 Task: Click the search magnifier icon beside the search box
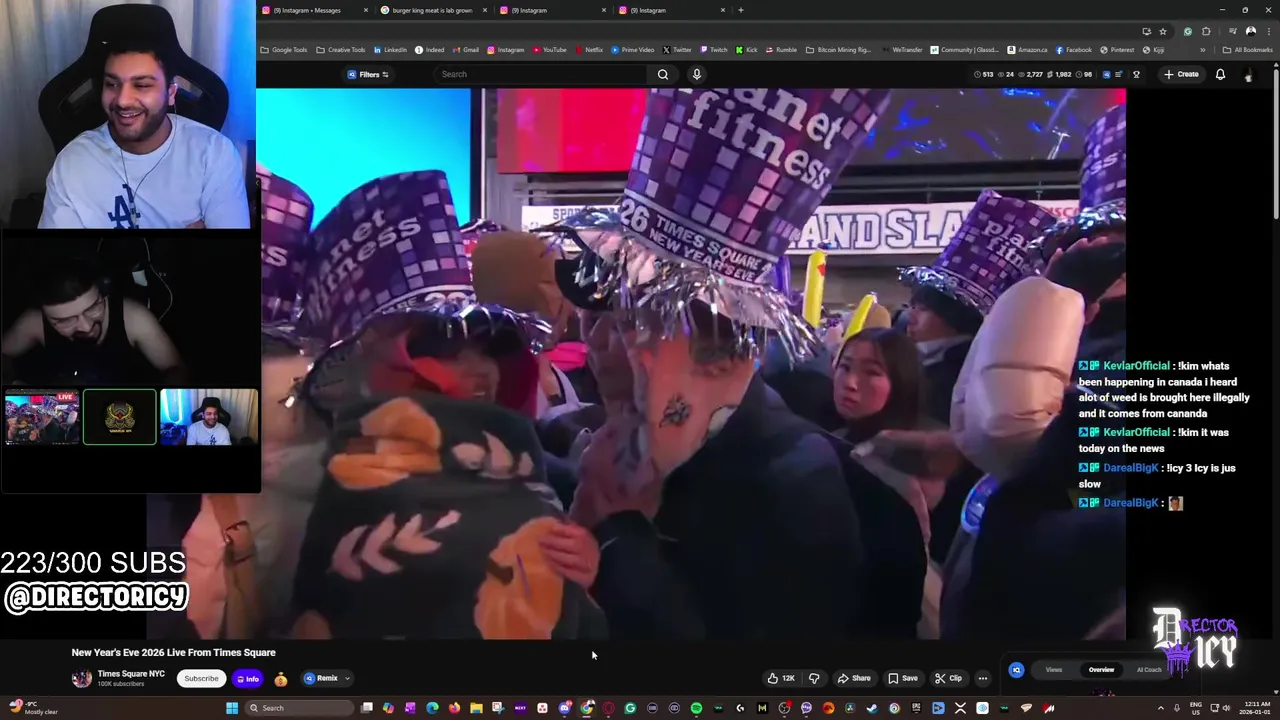coord(662,74)
